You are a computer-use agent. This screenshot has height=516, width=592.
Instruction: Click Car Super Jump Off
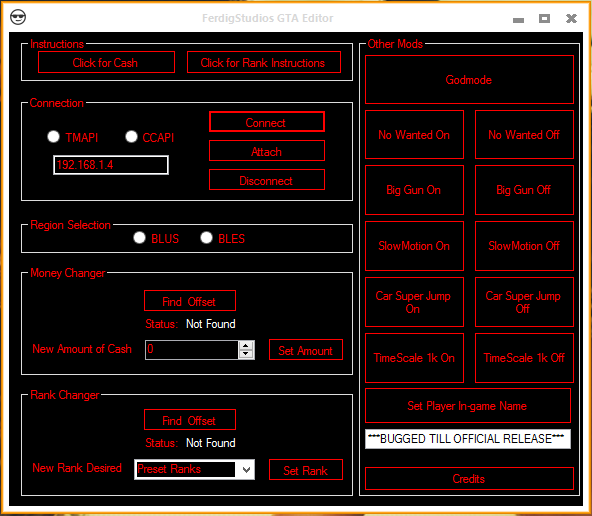(524, 302)
